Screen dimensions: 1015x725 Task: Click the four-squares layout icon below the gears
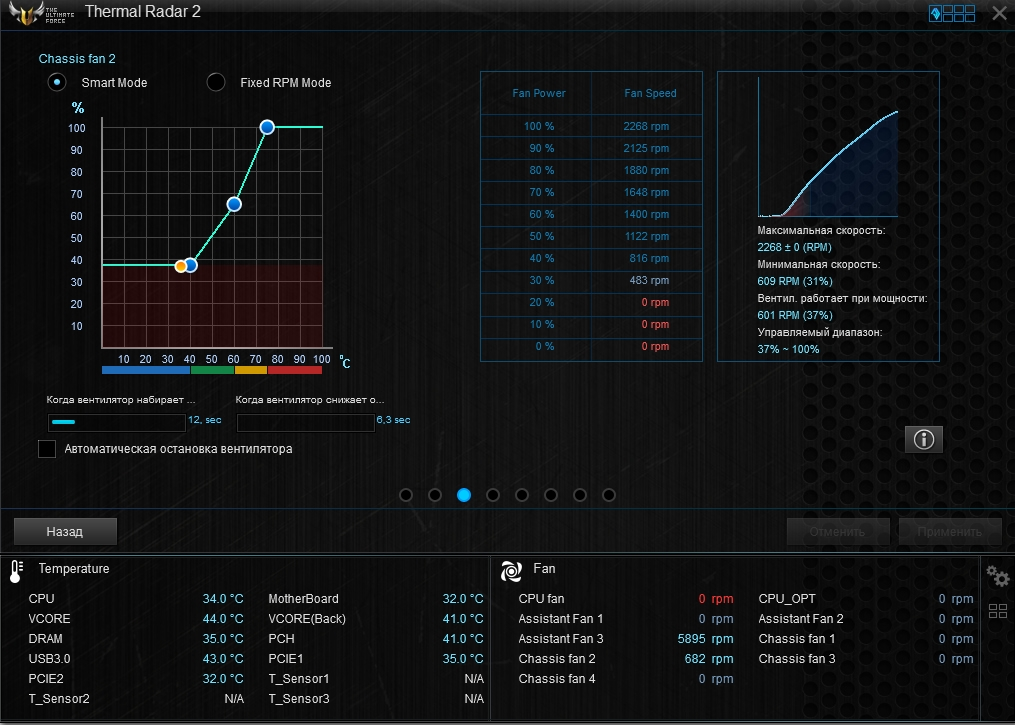tap(998, 611)
